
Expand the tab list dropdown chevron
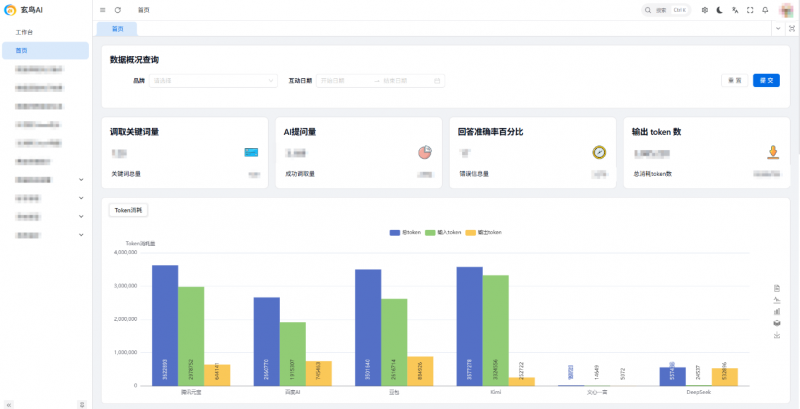[x=778, y=29]
